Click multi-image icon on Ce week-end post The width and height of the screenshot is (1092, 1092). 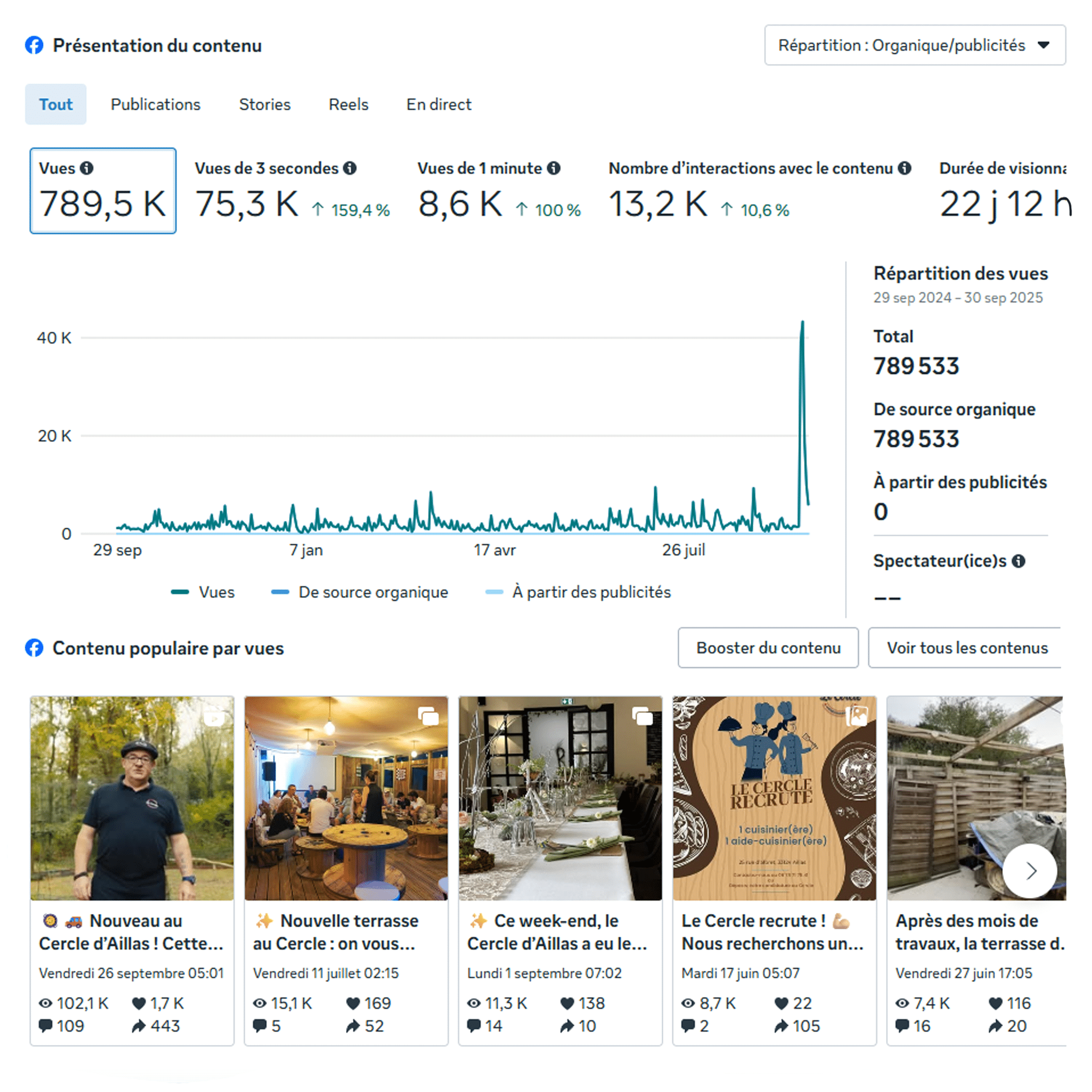643,716
